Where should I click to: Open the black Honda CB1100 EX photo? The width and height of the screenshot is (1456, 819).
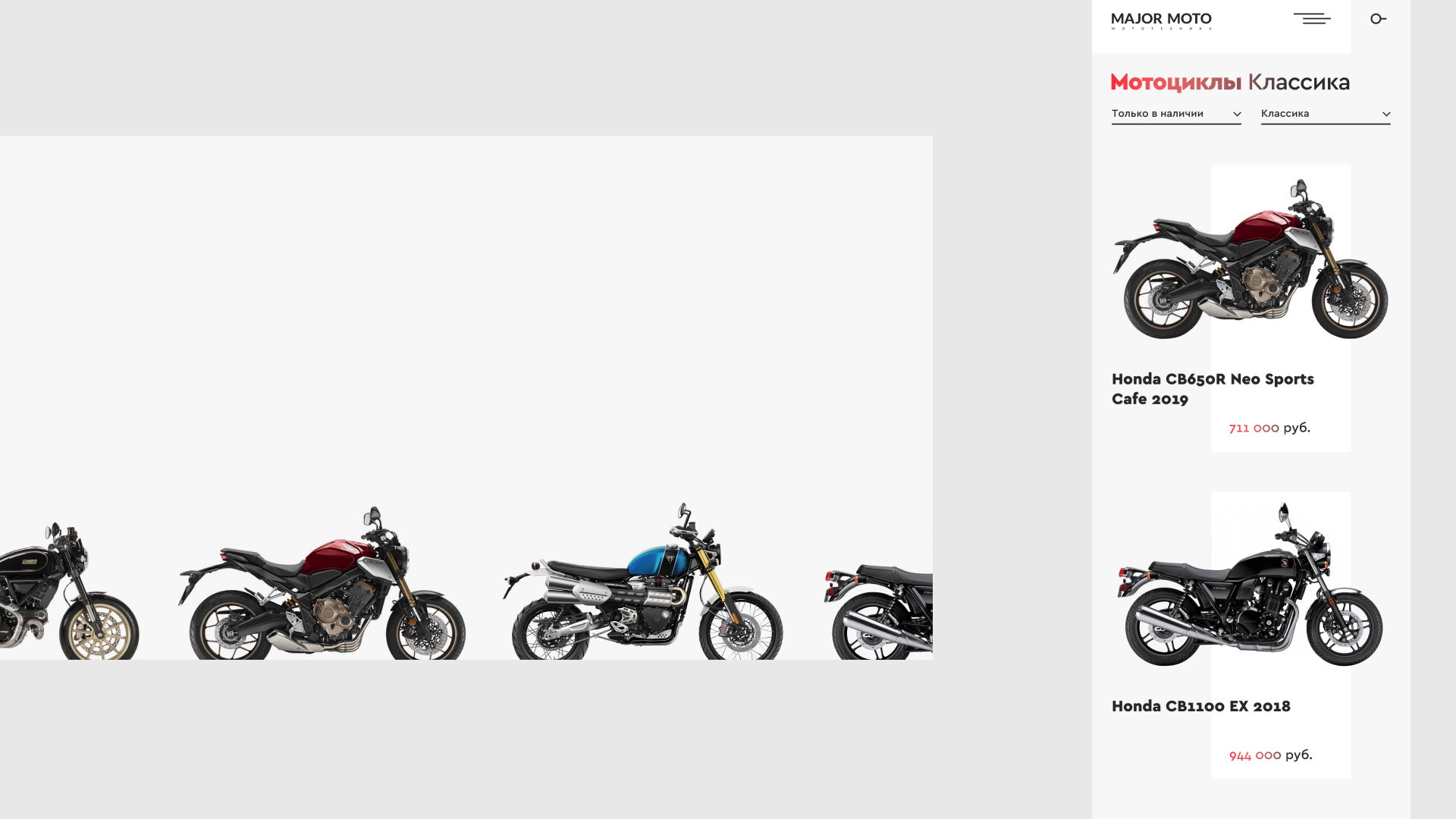coord(1250,584)
